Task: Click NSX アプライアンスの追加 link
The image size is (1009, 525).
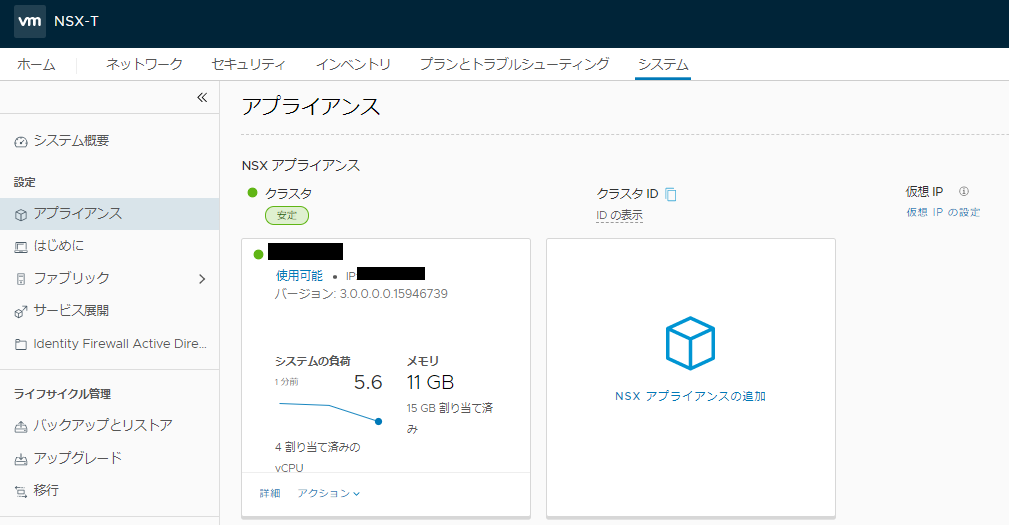Action: [x=690, y=396]
